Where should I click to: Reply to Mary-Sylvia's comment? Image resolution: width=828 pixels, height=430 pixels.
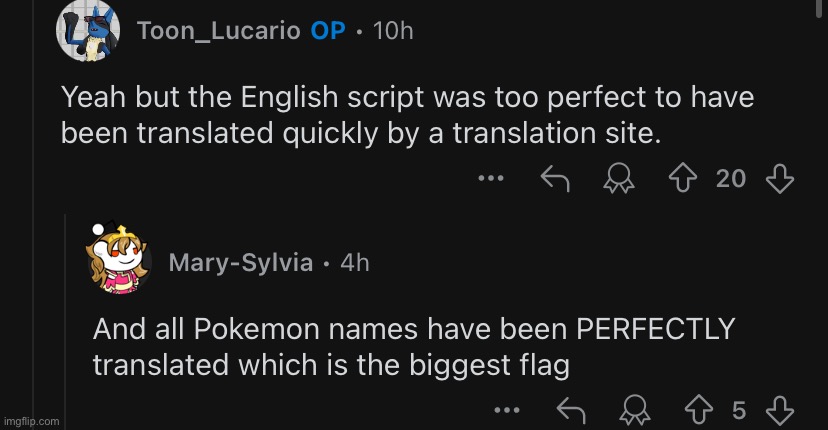click(x=571, y=410)
